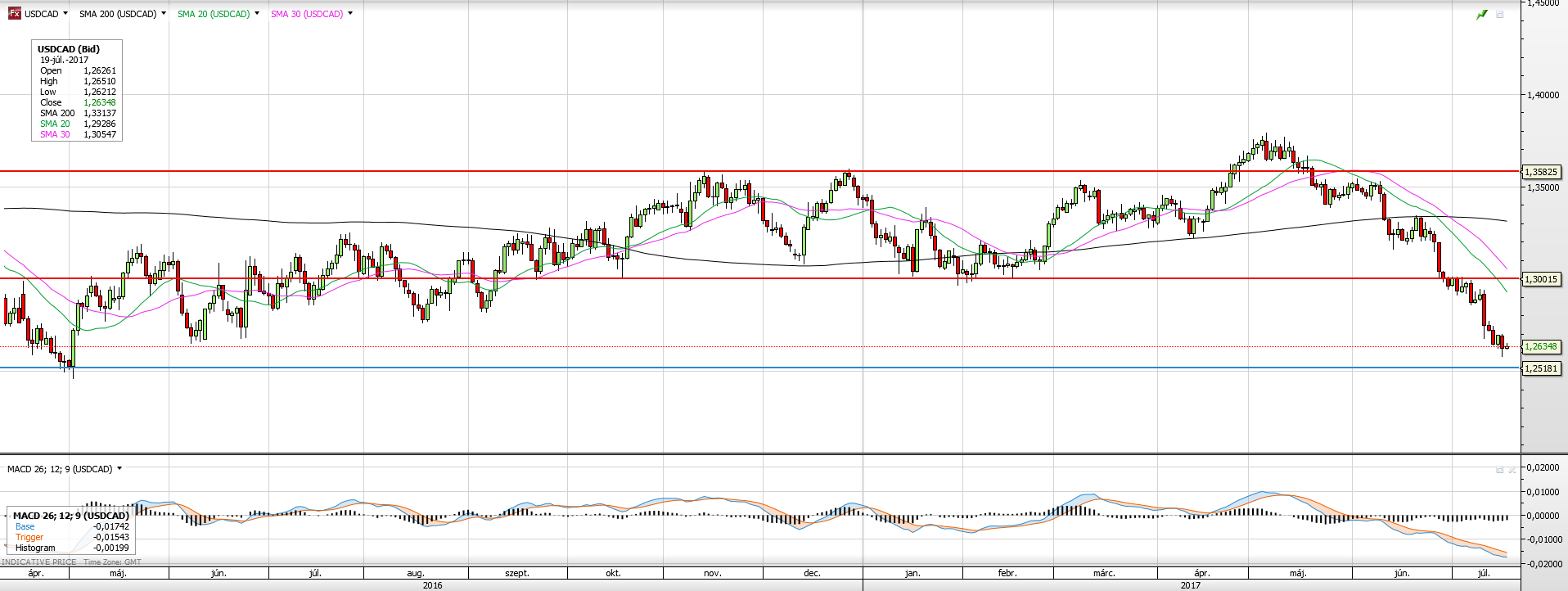Click the MACD Base value -0,01742

tap(111, 526)
